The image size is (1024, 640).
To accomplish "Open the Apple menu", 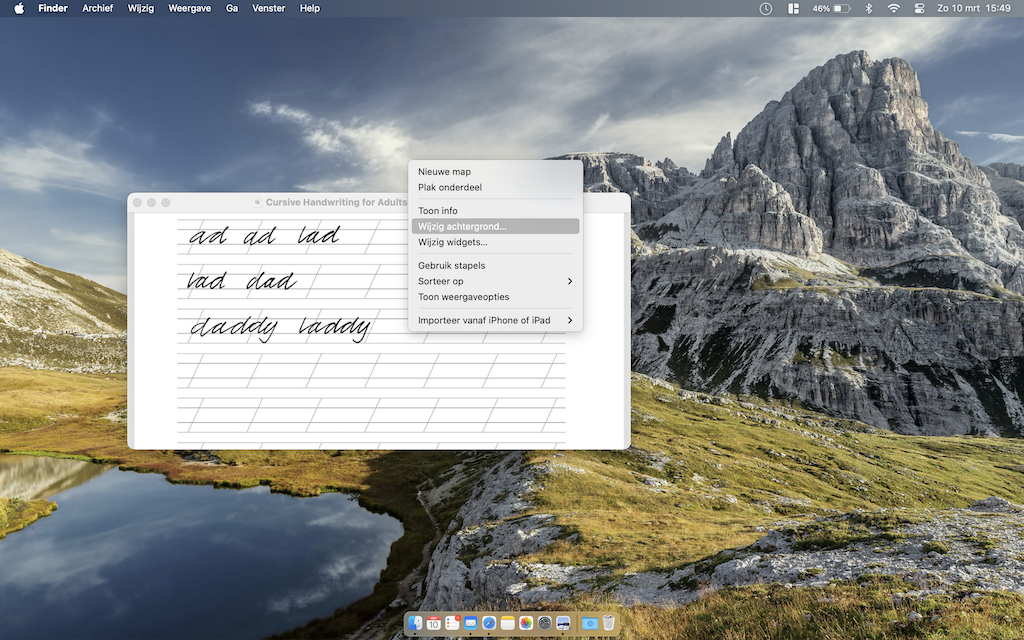I will click(18, 8).
